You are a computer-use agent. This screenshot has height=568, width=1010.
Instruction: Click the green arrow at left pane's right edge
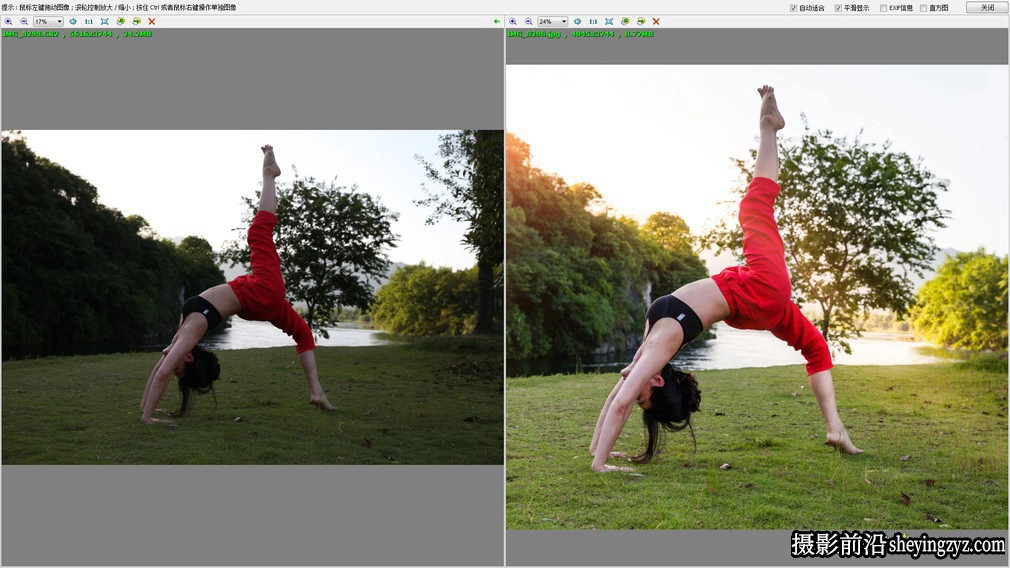tap(497, 21)
